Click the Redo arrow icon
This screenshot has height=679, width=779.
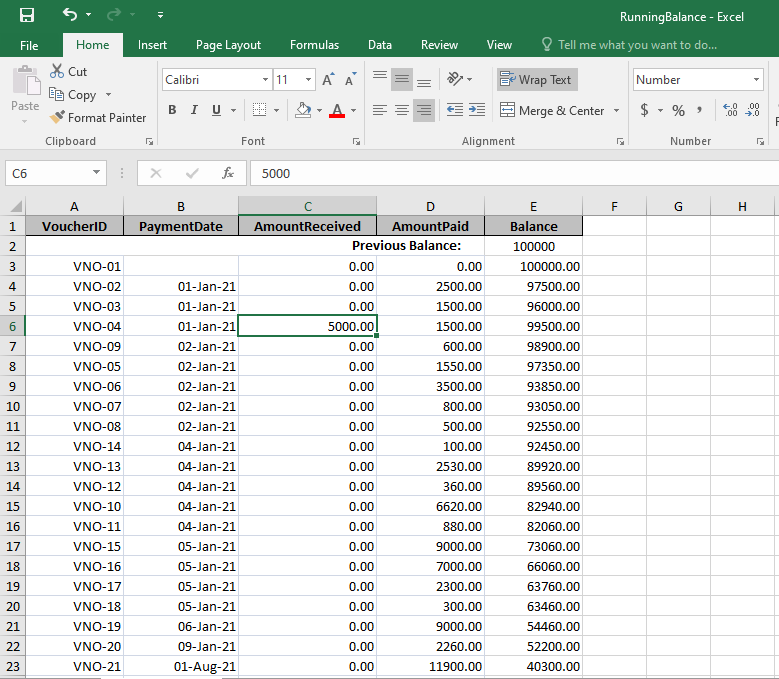pyautogui.click(x=114, y=14)
